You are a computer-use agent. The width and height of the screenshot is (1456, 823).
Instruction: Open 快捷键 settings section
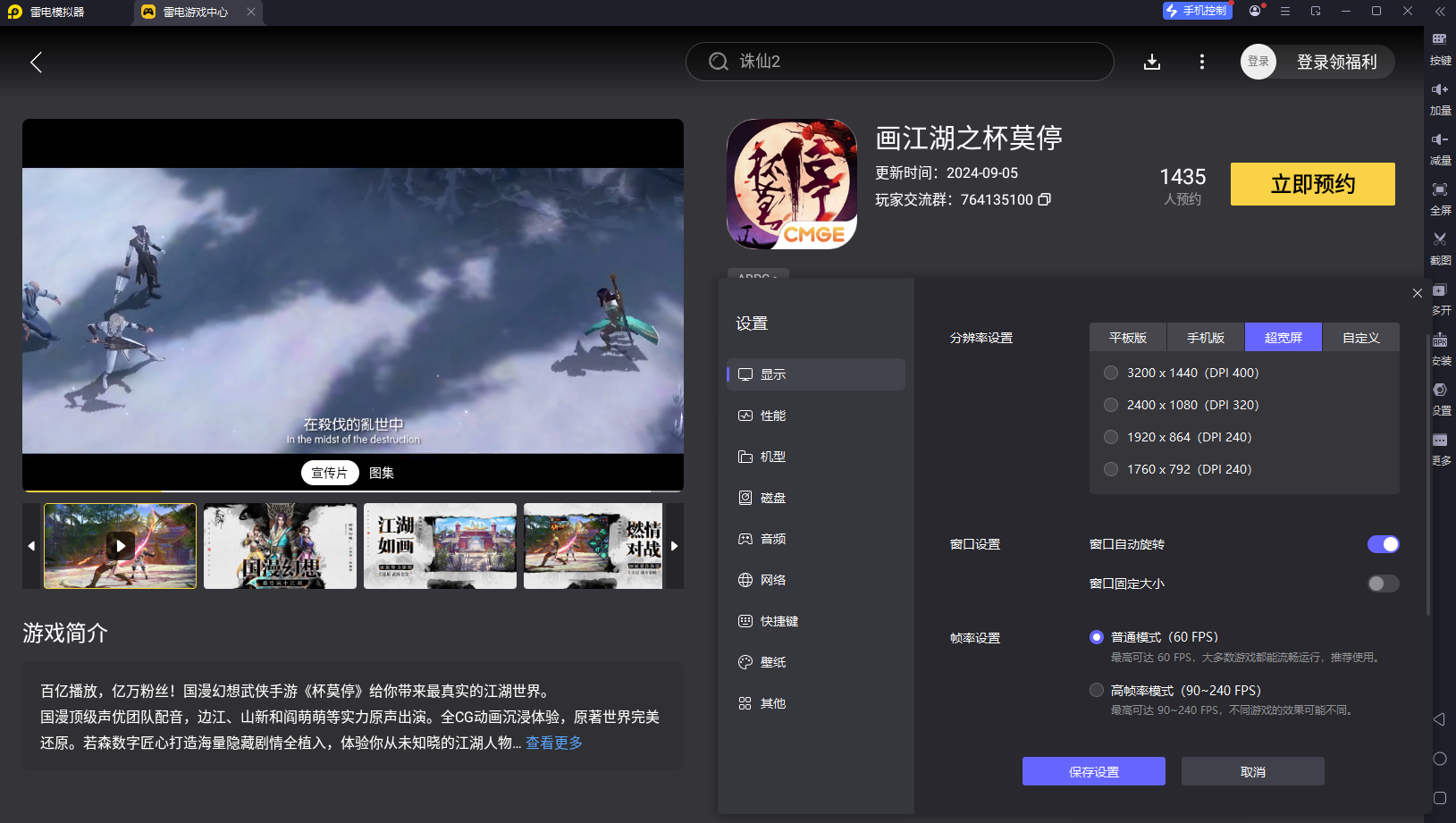816,621
